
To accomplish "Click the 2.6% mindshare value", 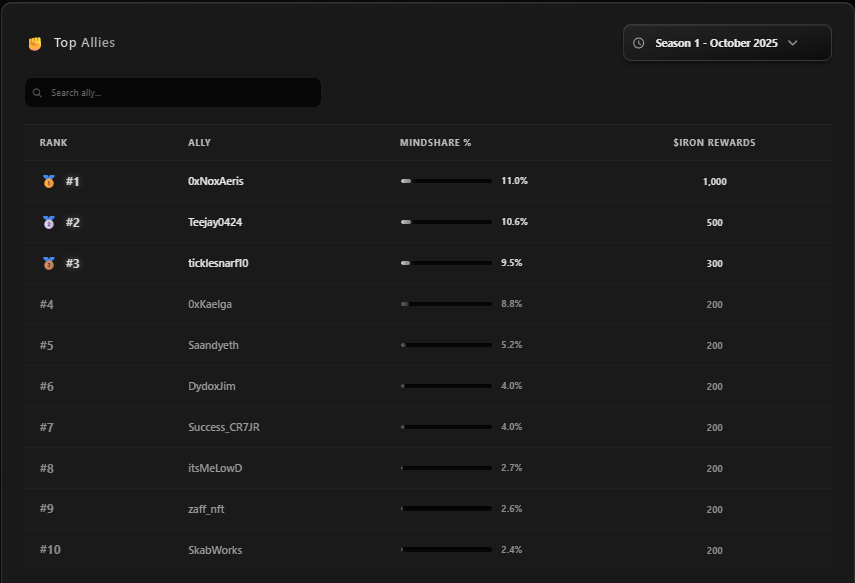I will 511,508.
